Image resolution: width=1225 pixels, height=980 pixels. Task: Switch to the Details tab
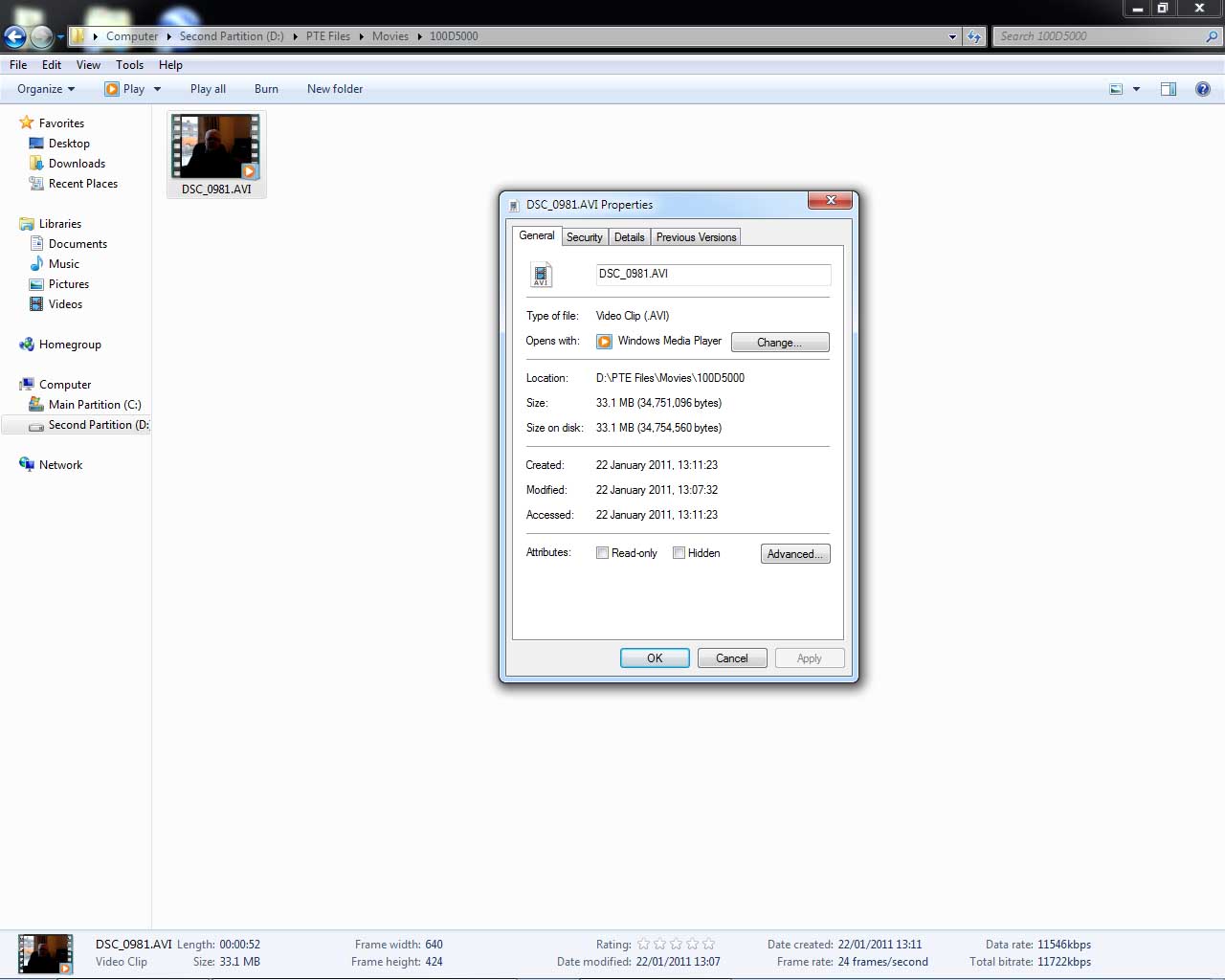click(x=629, y=237)
